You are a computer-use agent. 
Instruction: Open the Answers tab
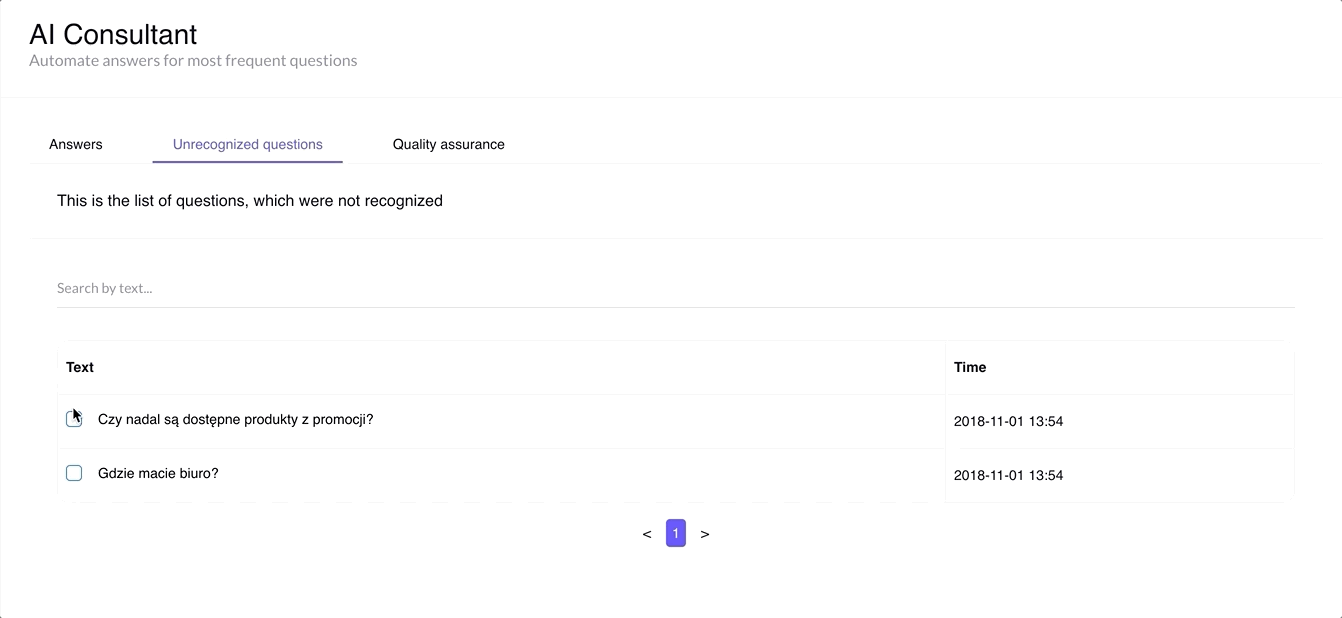click(76, 144)
